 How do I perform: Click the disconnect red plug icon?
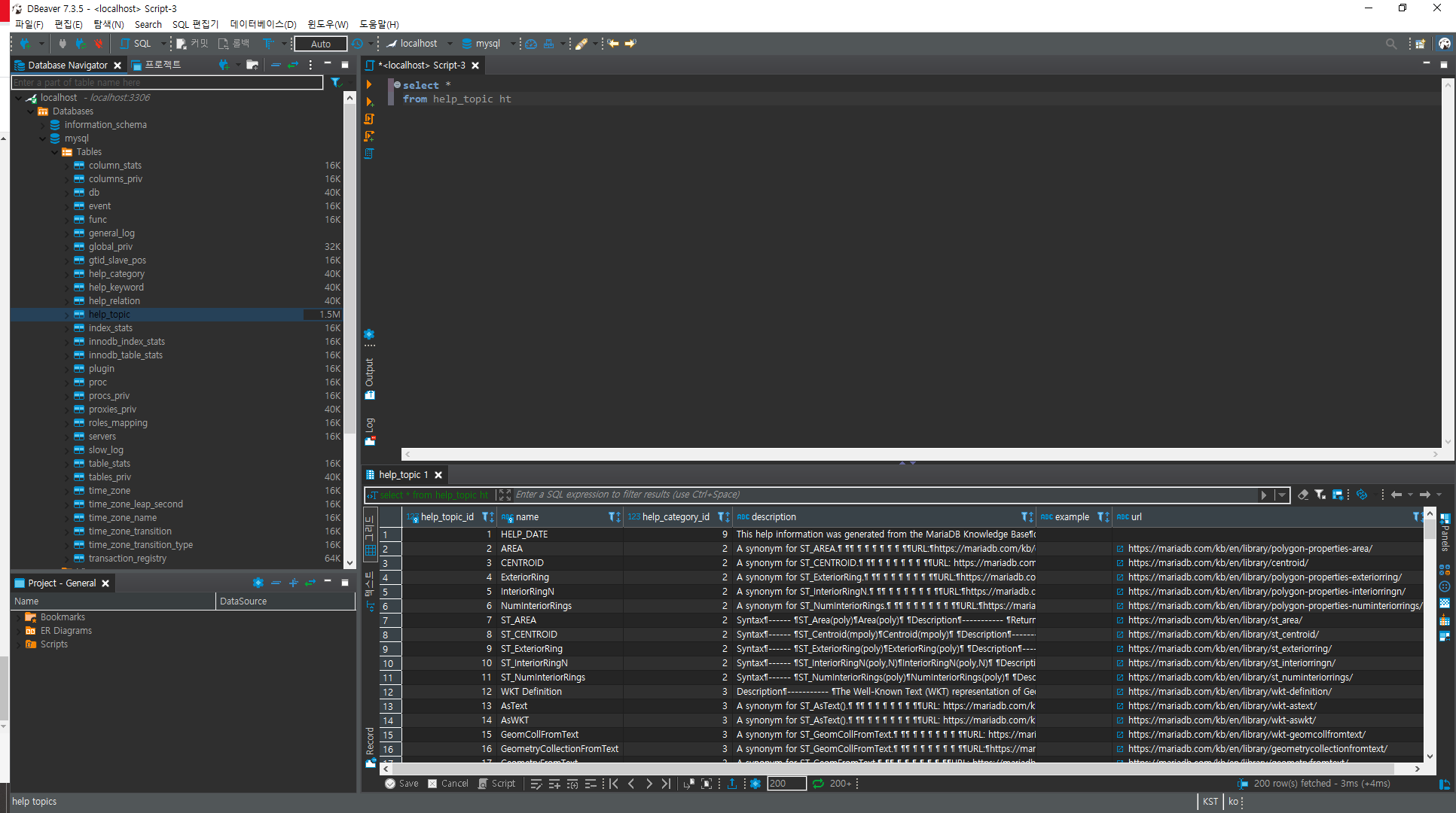(98, 44)
